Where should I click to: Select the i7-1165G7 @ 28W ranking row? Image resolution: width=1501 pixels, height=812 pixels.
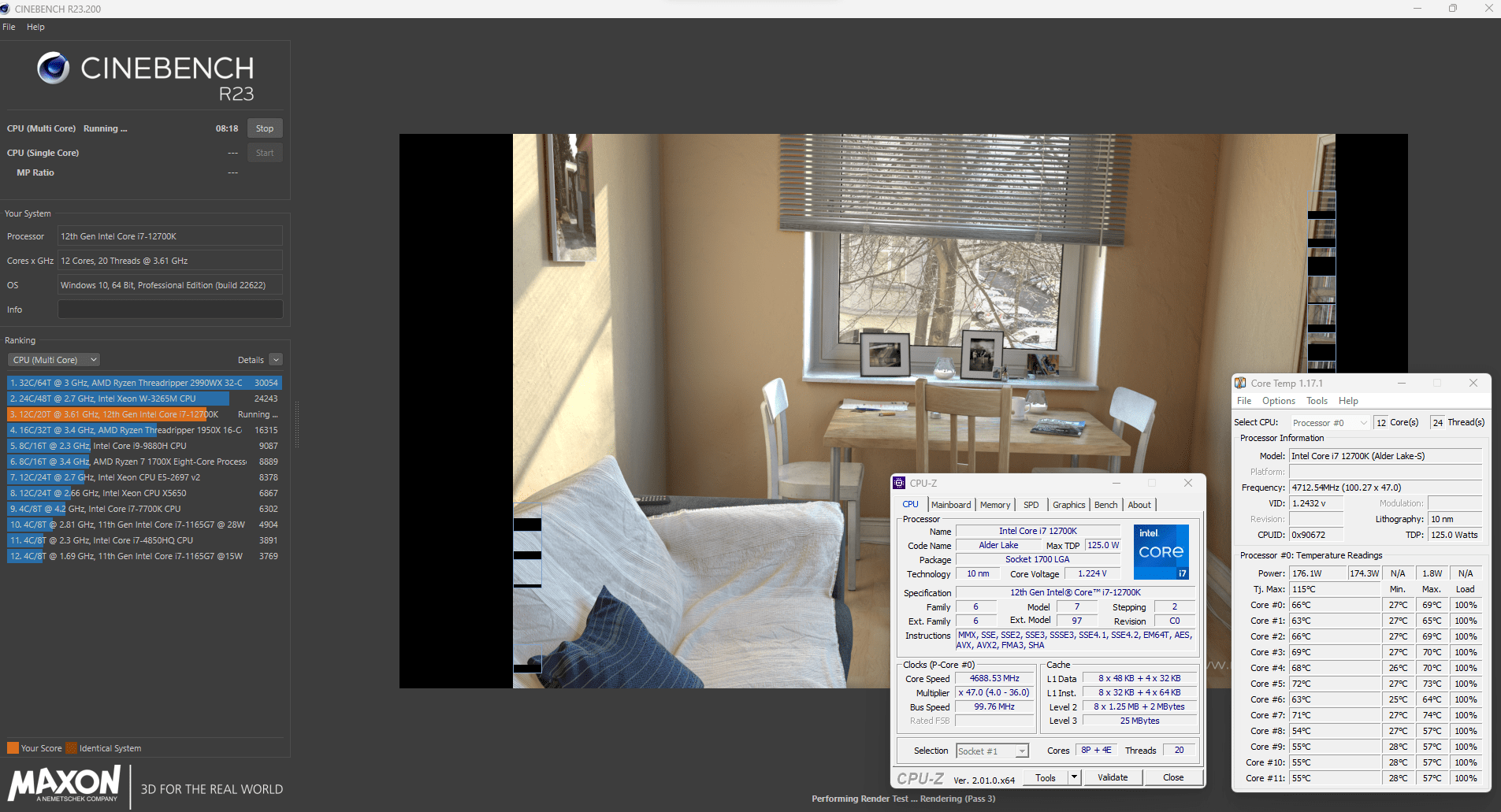(x=144, y=525)
